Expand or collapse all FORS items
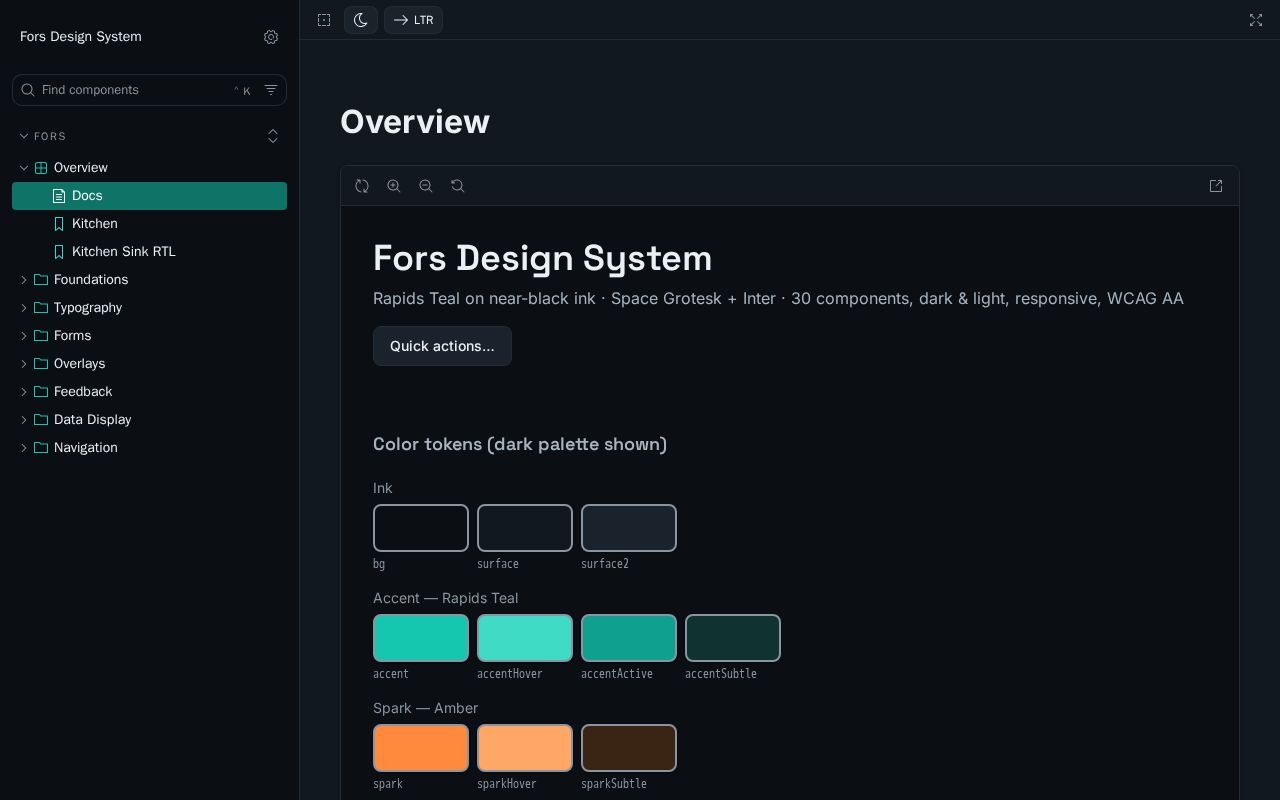 273,136
